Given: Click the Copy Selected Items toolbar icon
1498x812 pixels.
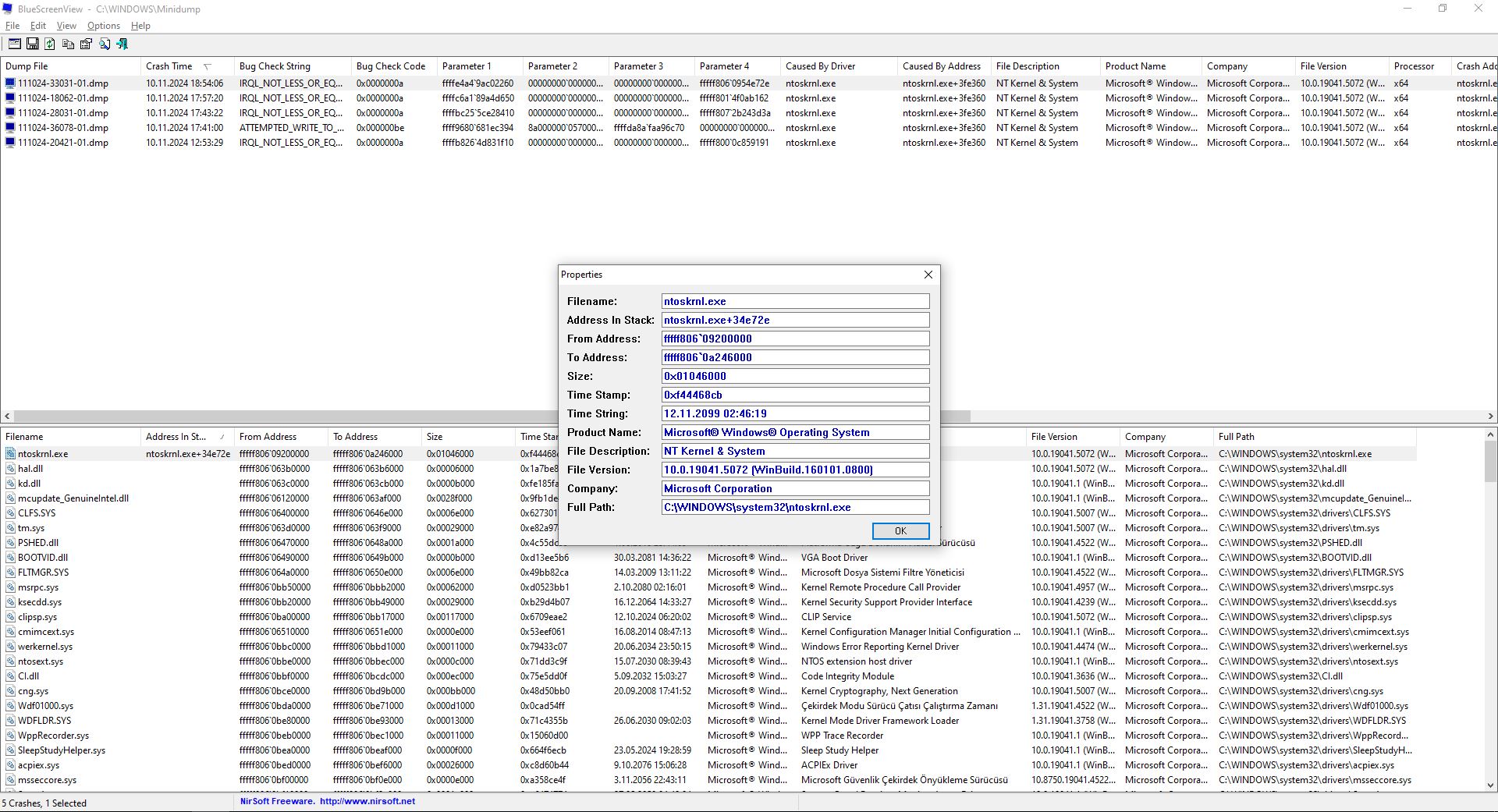Looking at the screenshot, I should point(68,44).
